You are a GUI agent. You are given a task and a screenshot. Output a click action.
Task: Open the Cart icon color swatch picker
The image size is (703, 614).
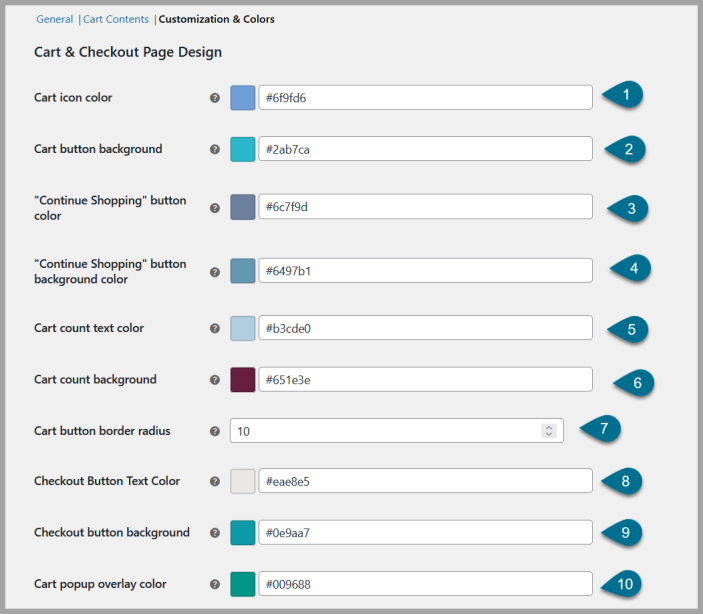243,97
